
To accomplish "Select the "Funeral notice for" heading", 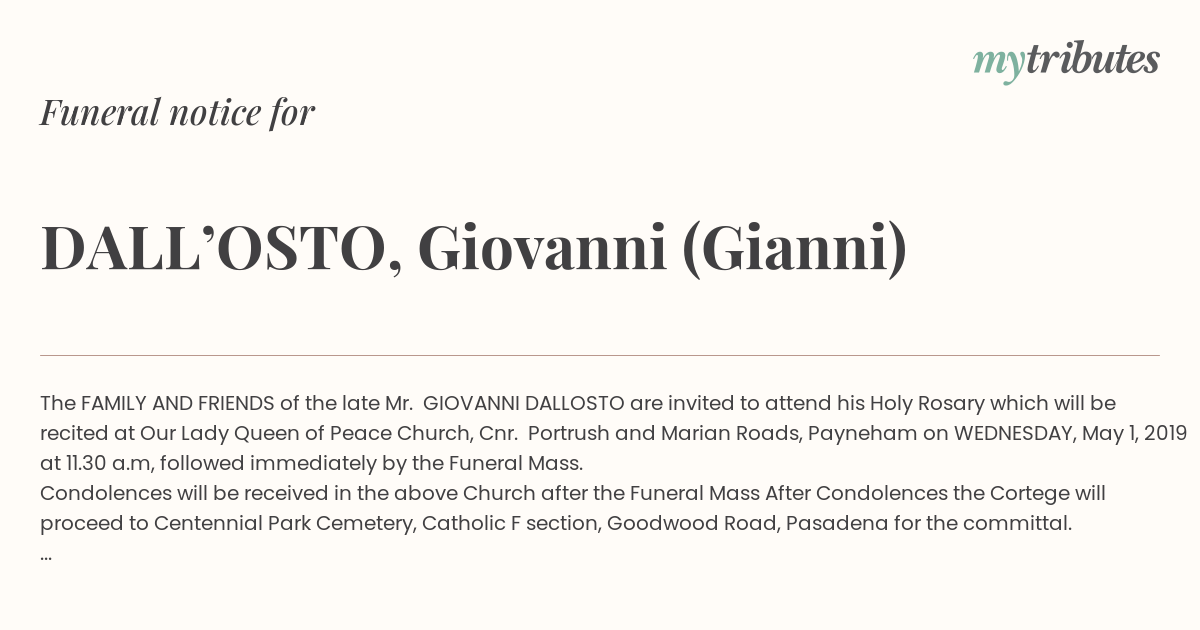I will pos(177,112).
